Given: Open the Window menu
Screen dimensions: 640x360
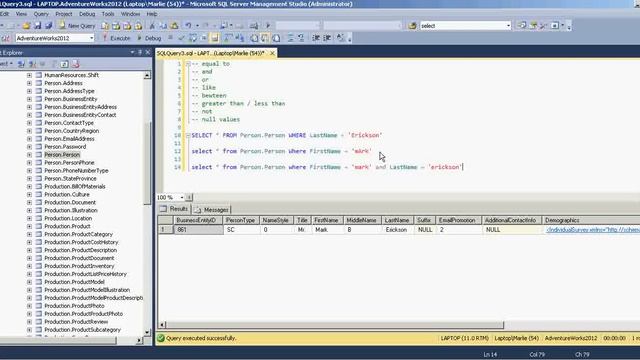Looking at the screenshot, I should pos(131,14).
